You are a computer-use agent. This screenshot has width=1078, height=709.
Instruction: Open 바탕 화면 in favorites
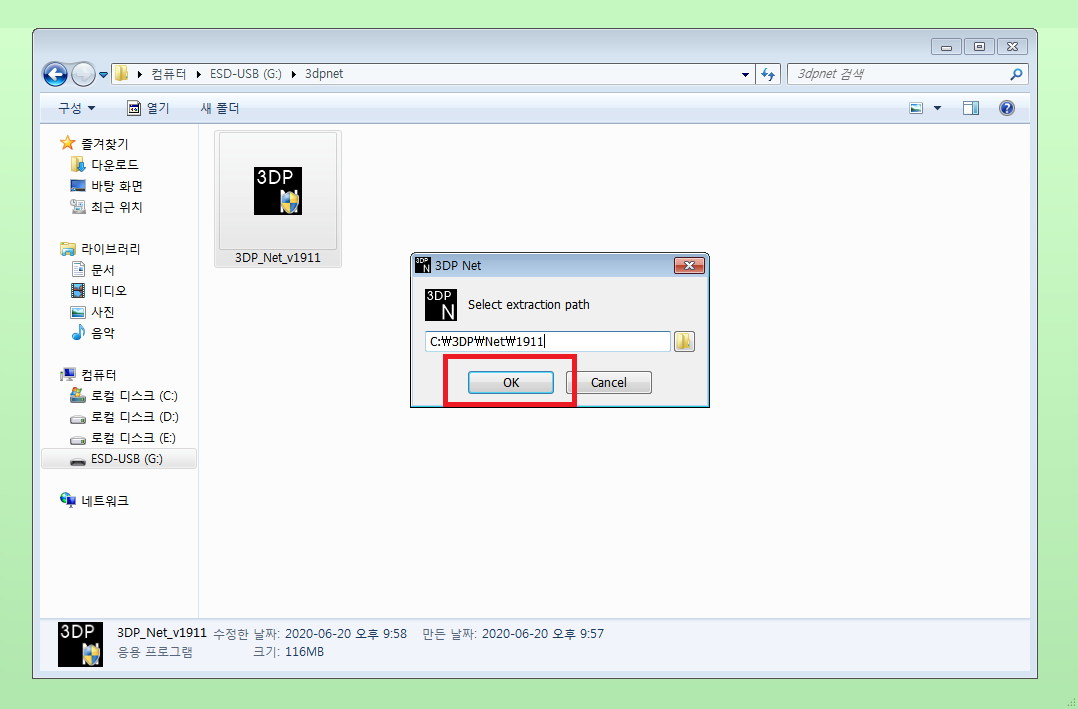click(x=117, y=186)
